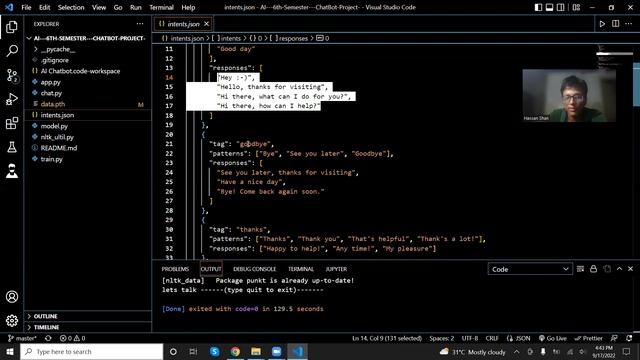Expand the __pycache__ folder

[58, 49]
